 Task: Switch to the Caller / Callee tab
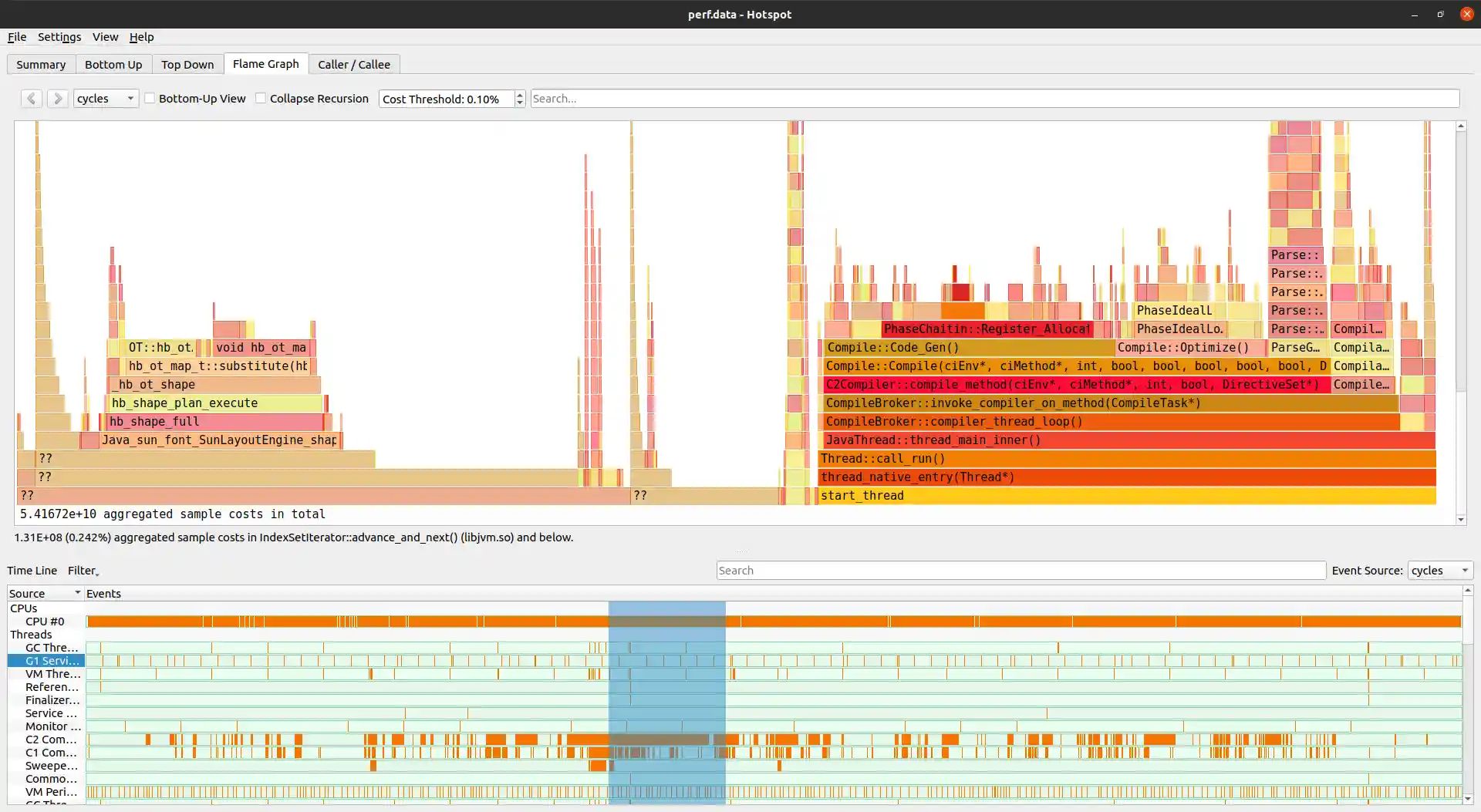pyautogui.click(x=353, y=64)
